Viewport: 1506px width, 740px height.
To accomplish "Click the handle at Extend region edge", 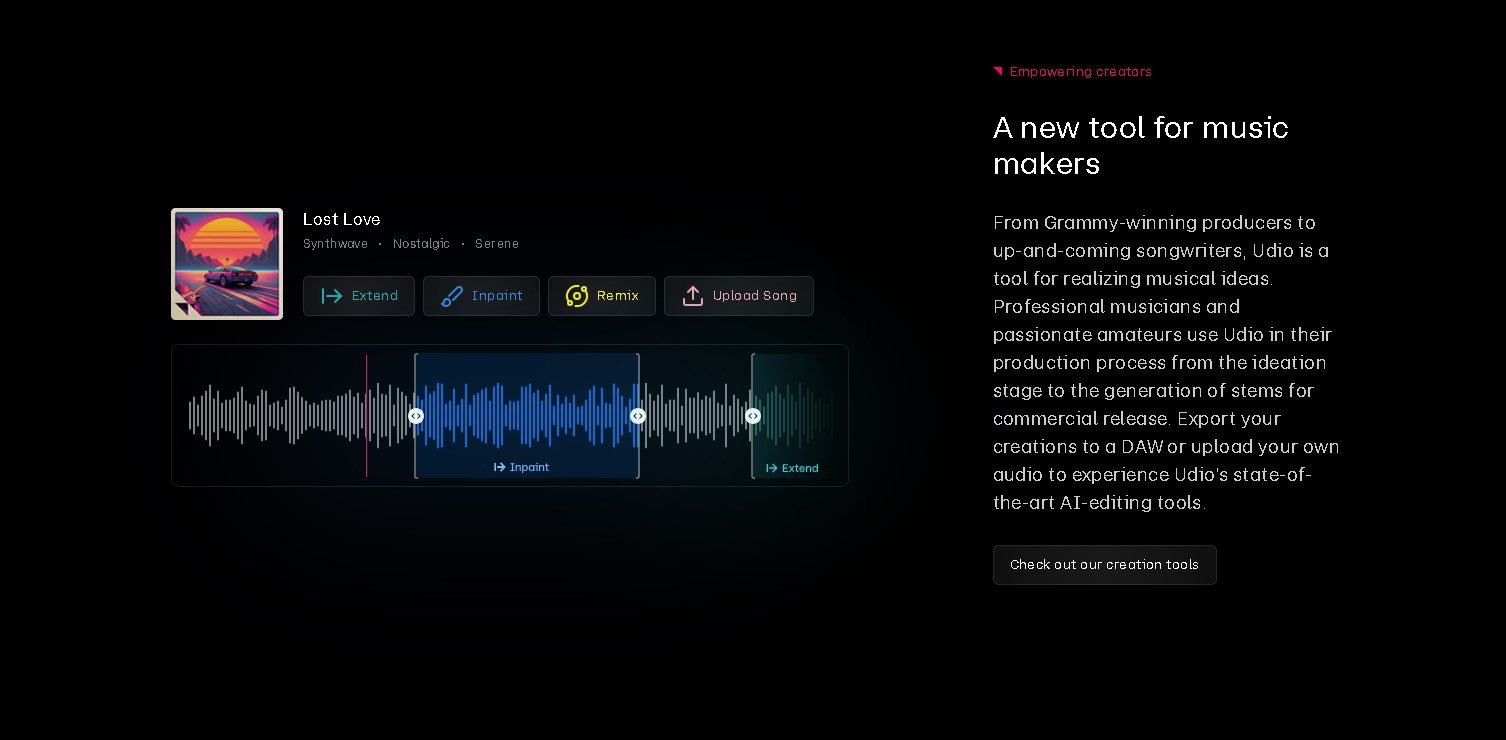I will [753, 416].
